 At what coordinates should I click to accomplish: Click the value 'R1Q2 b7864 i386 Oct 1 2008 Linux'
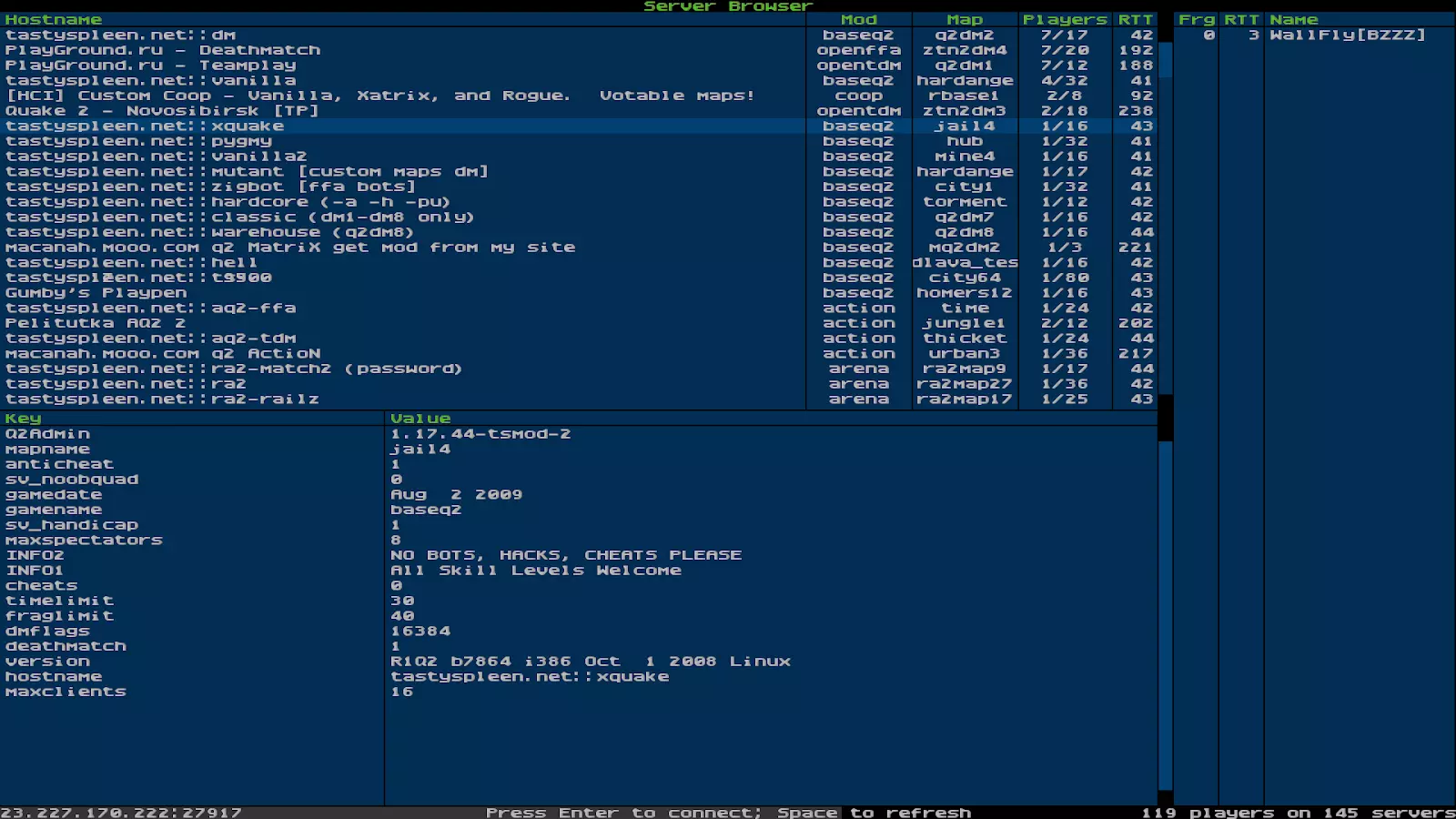[x=591, y=662]
